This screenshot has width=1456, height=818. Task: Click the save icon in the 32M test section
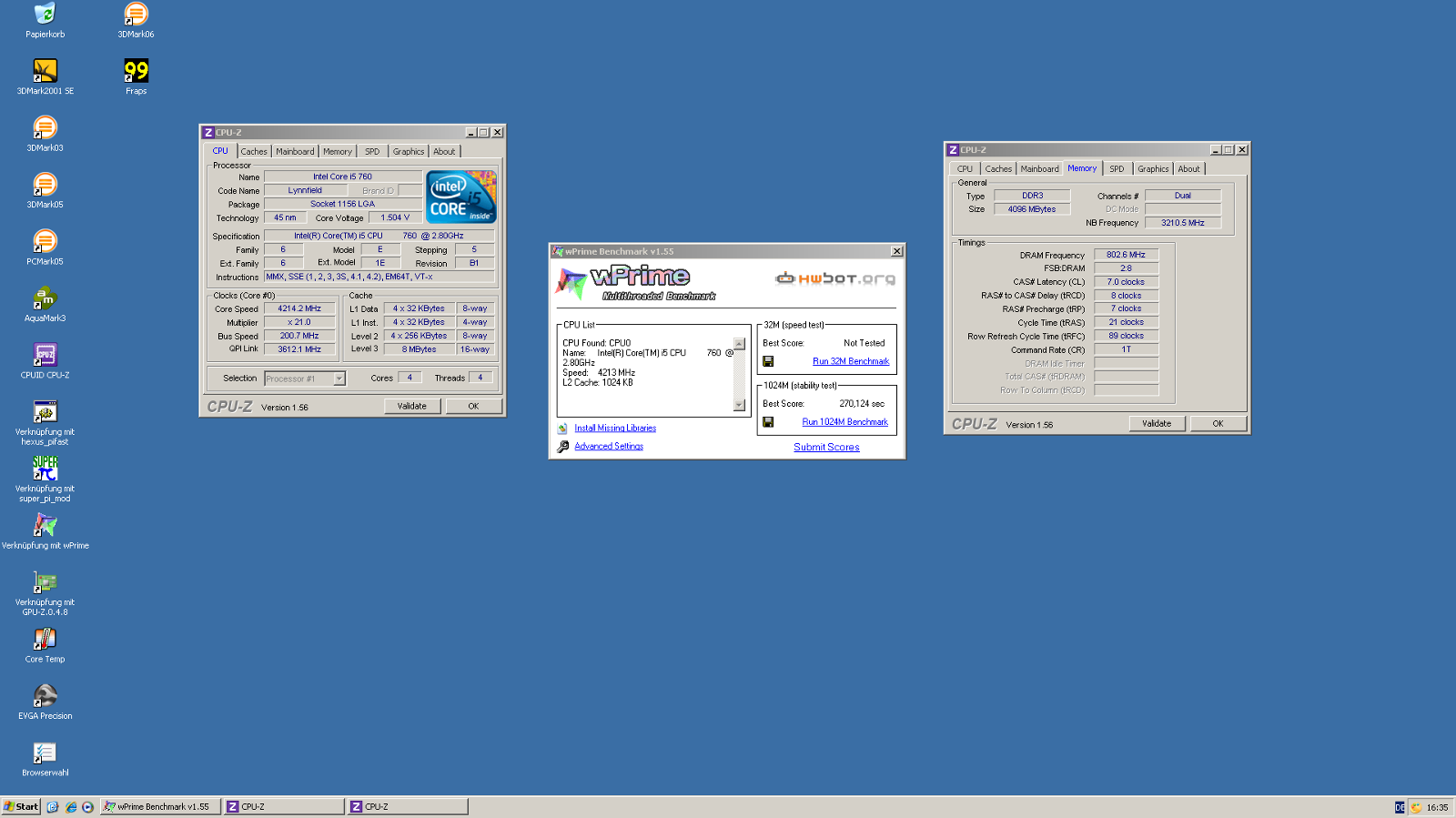(768, 361)
